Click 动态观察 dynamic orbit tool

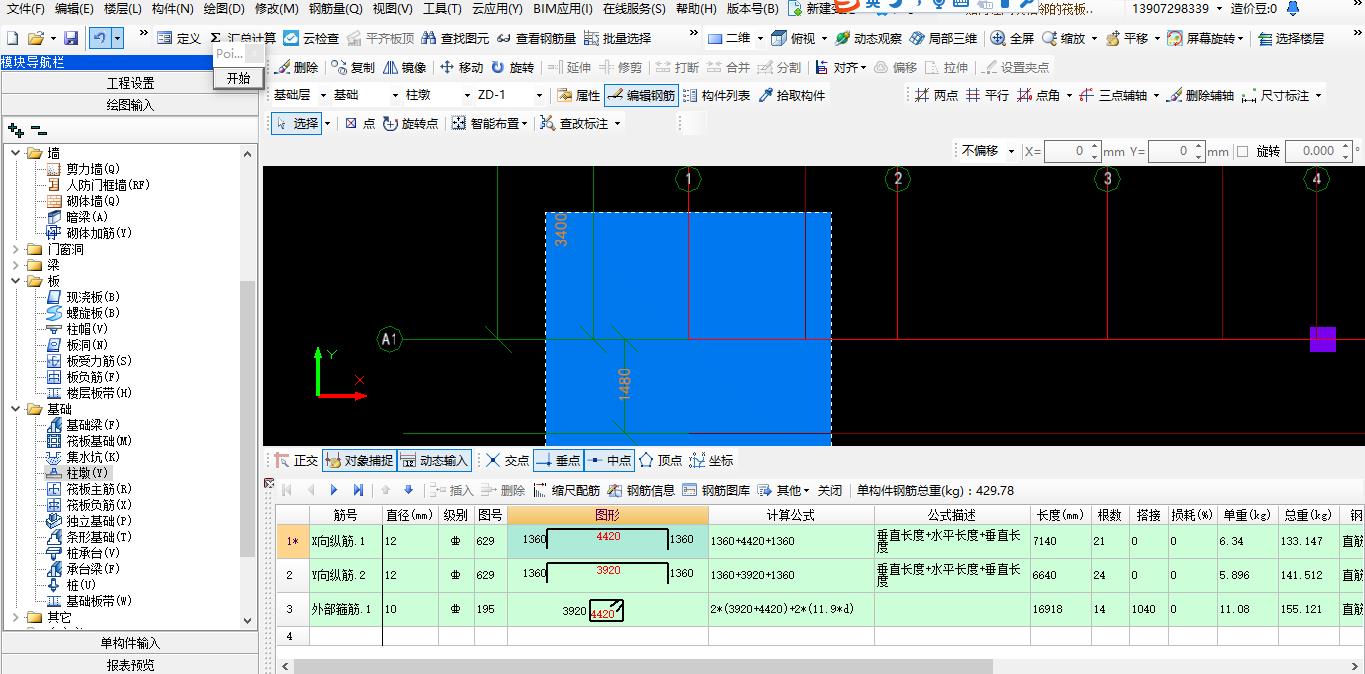point(867,38)
